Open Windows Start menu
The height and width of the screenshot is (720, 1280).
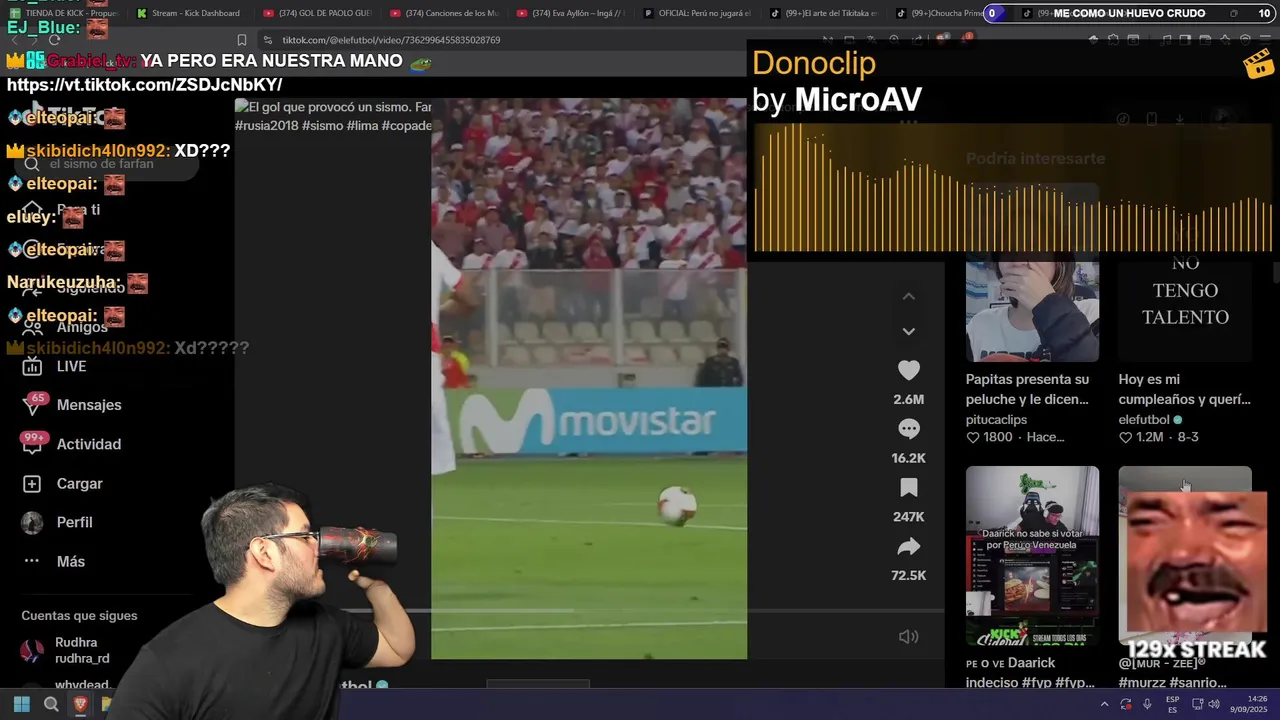pos(21,704)
